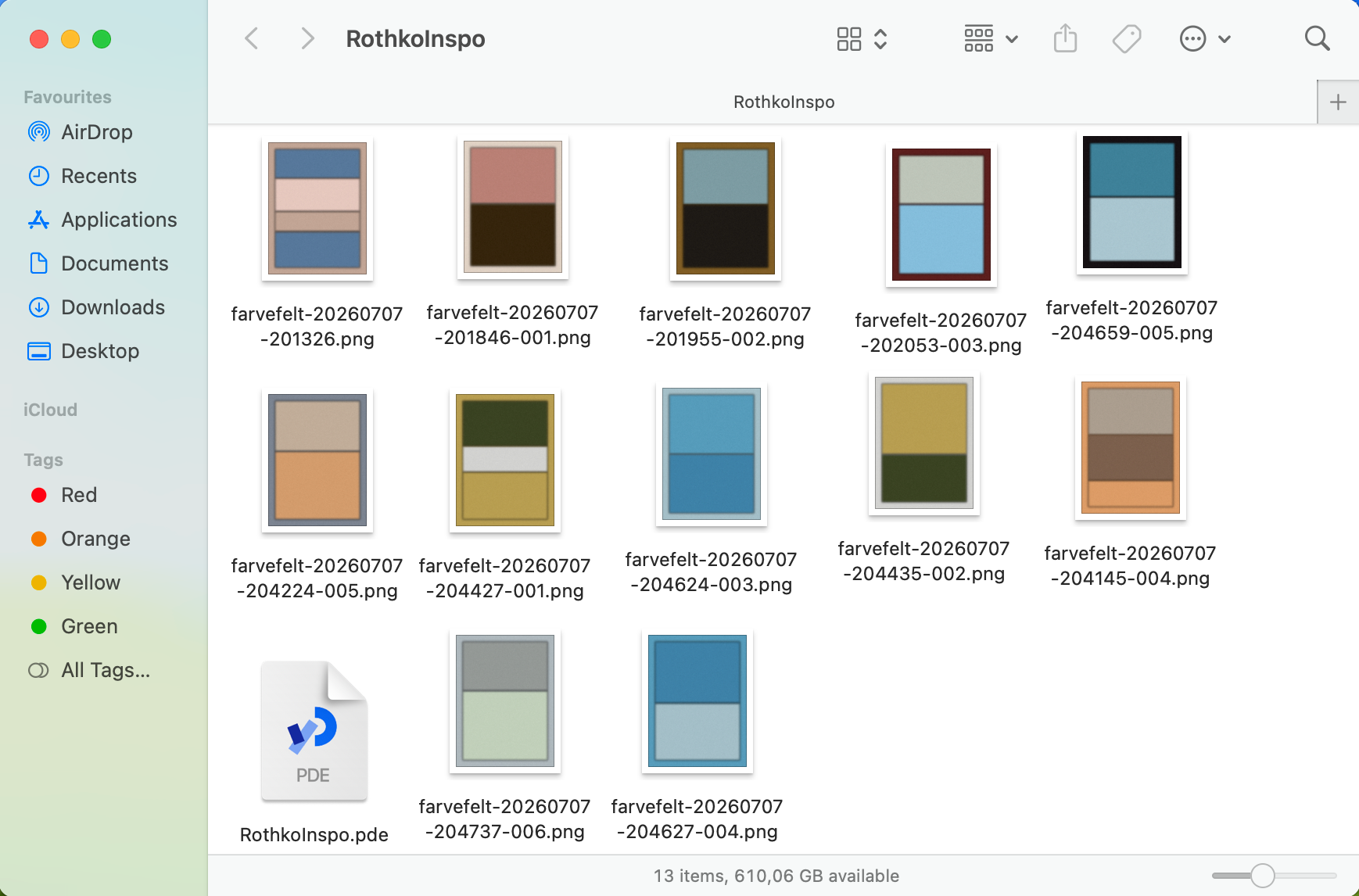Click the farvefelt-20260707-204627-004.png file name
Image resolution: width=1359 pixels, height=896 pixels.
click(x=697, y=819)
